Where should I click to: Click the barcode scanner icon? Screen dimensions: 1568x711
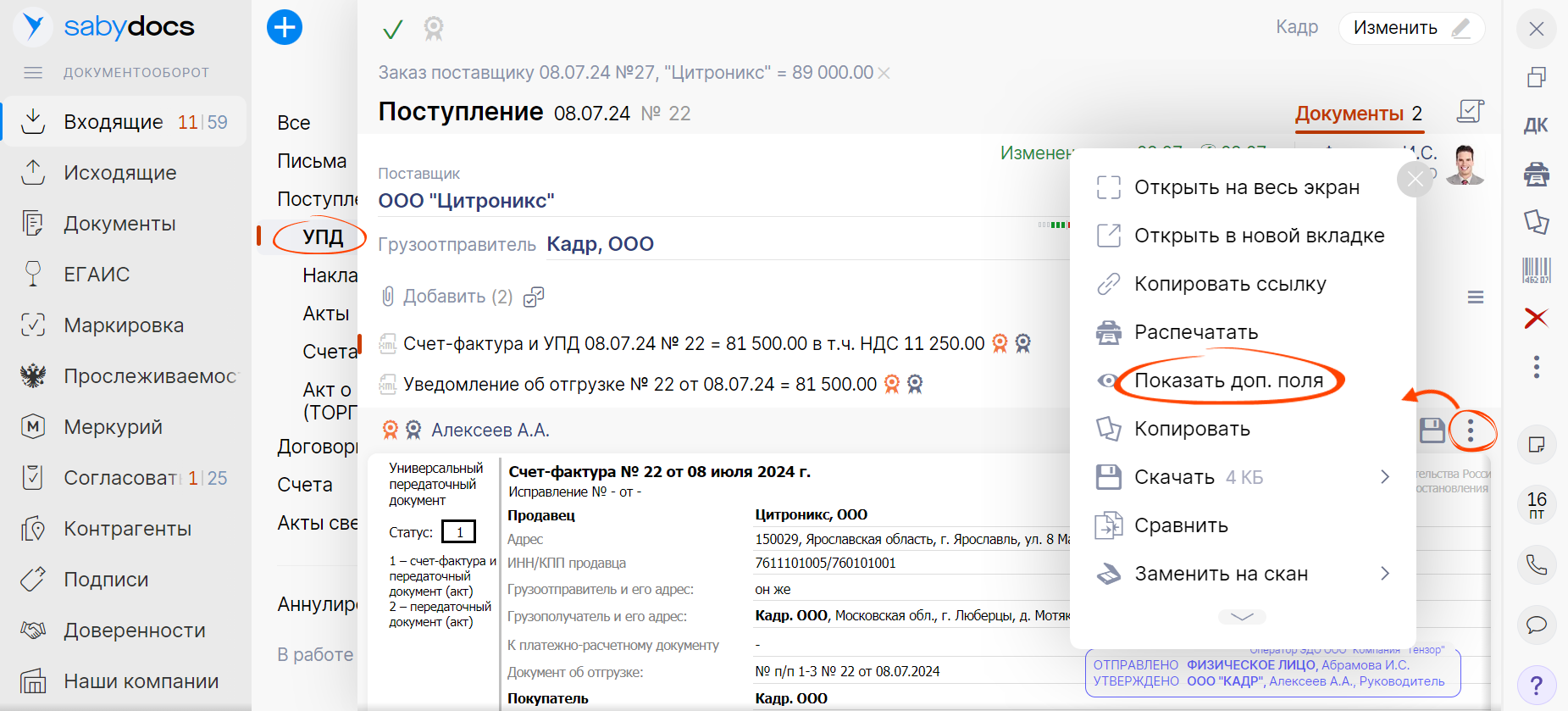click(x=1536, y=270)
